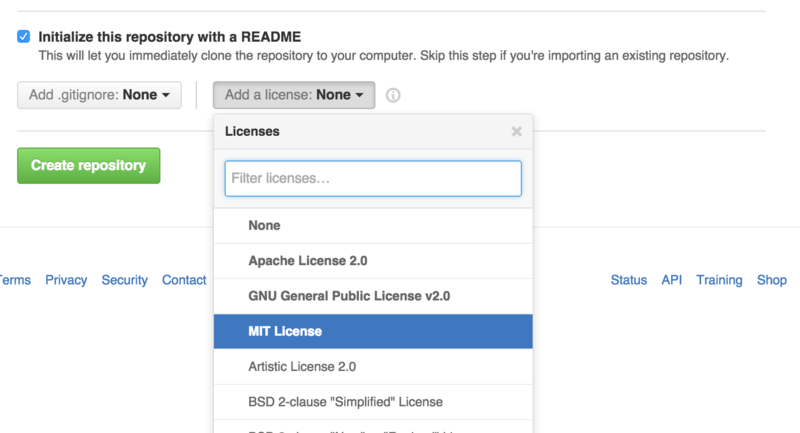800x433 pixels.
Task: Select GNU General Public License v2.0
Action: click(349, 296)
